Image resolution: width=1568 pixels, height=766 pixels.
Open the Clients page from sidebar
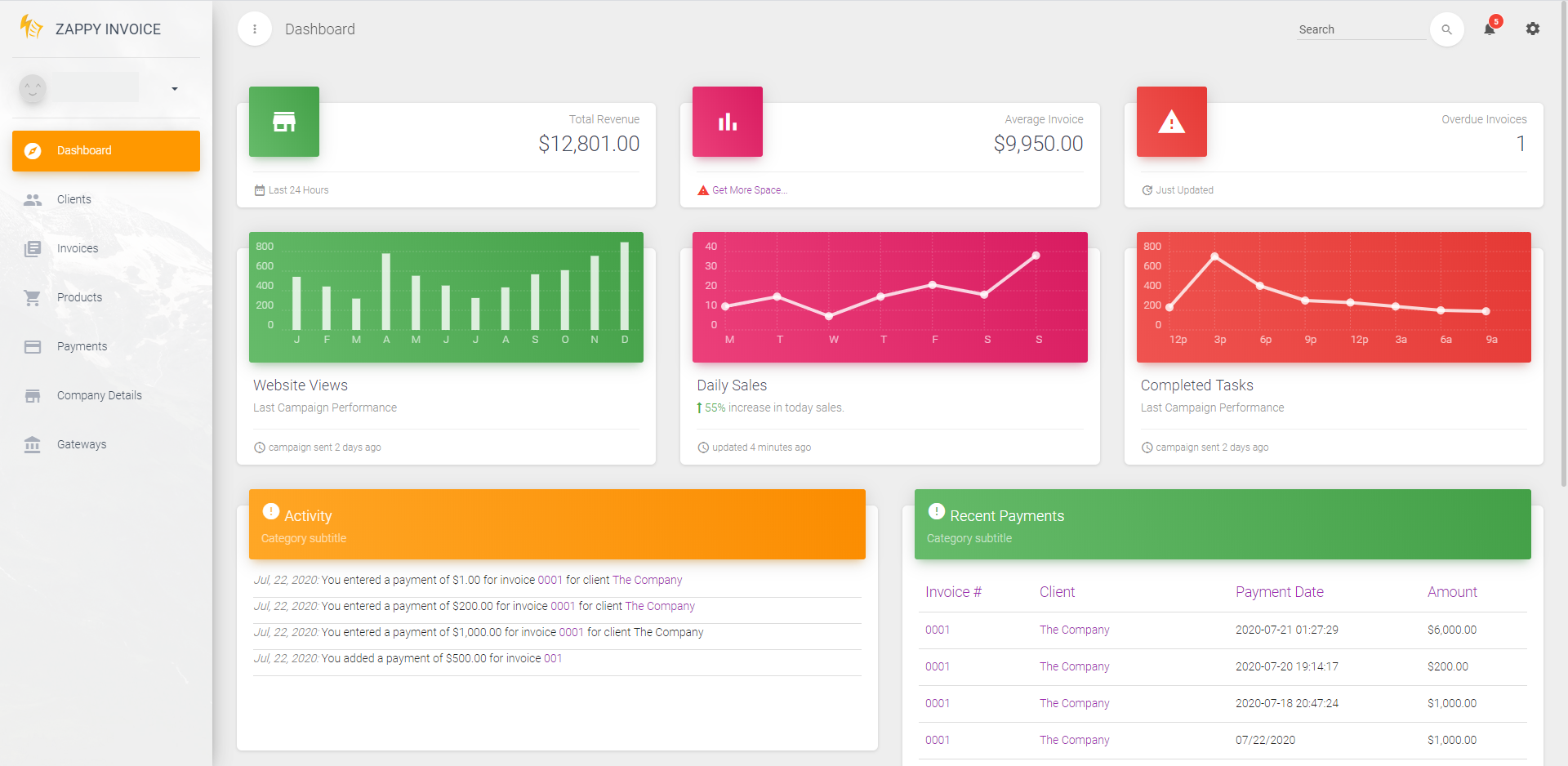click(74, 199)
